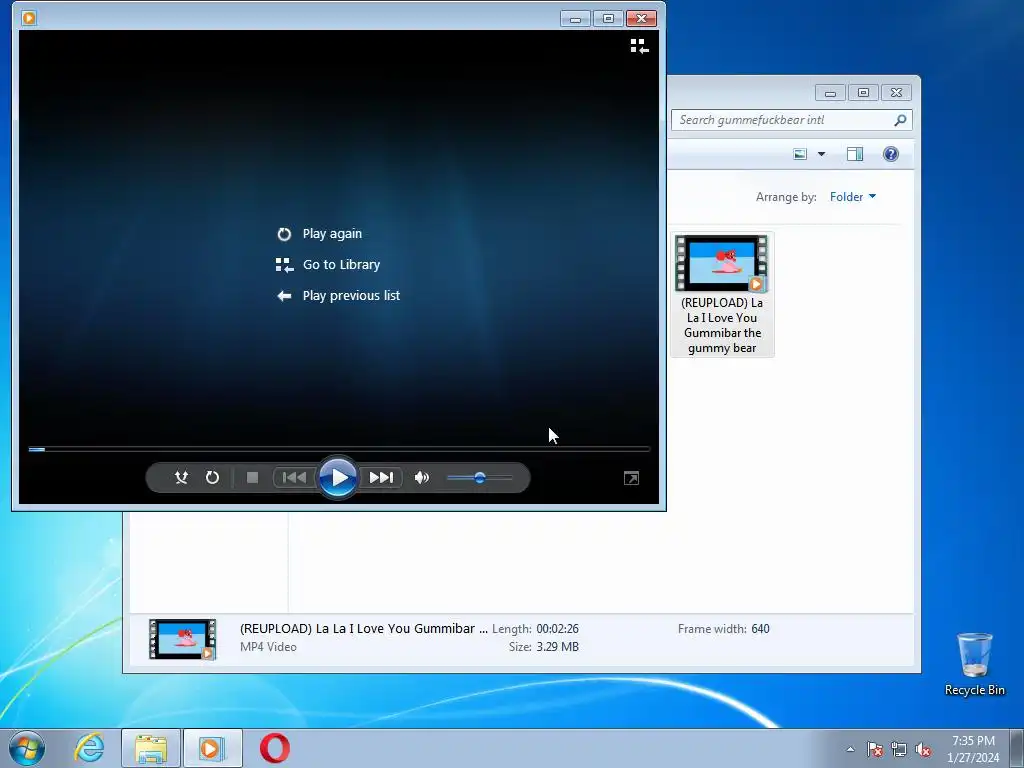Mute the Media Player speaker icon
Viewport: 1024px width, 768px height.
(422, 477)
